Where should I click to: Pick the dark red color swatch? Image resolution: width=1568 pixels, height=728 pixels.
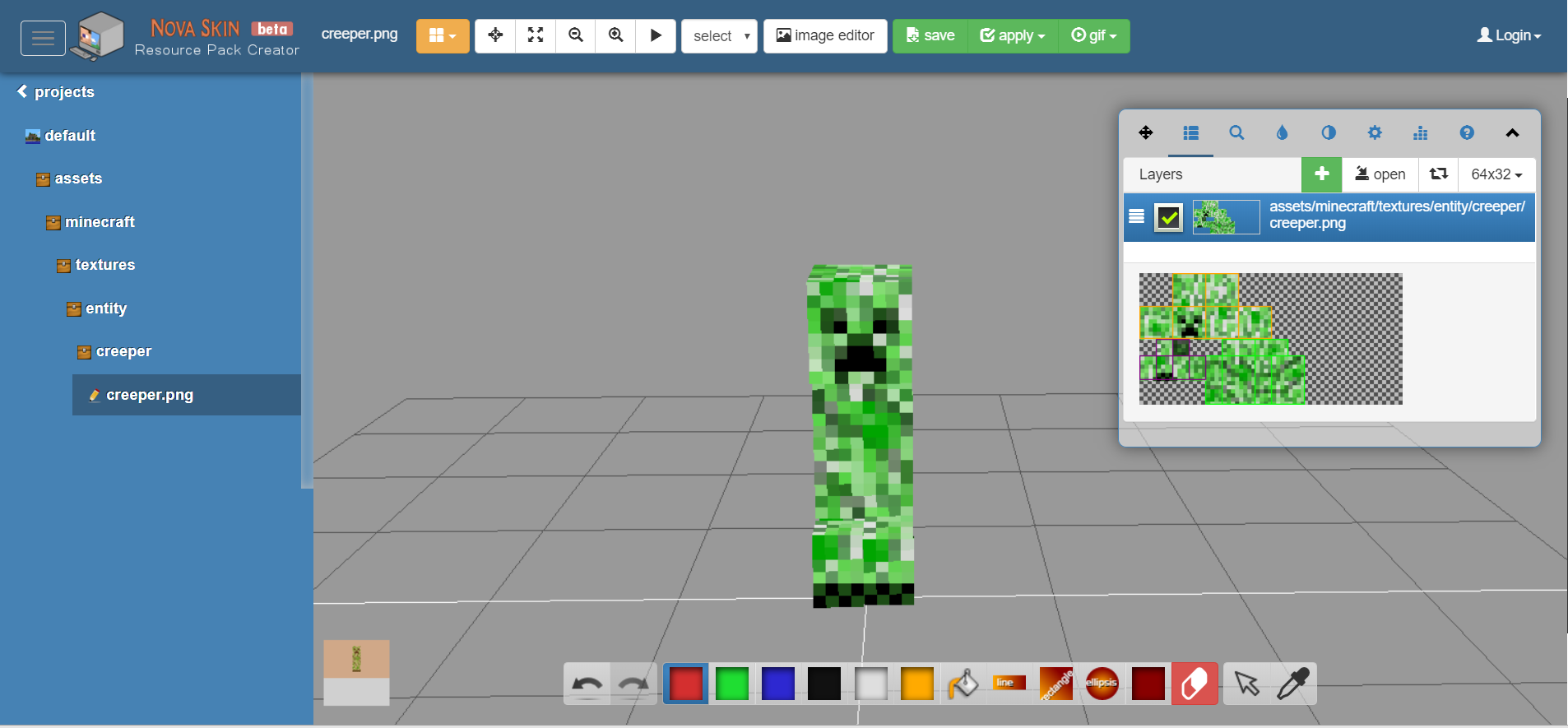(x=1148, y=684)
